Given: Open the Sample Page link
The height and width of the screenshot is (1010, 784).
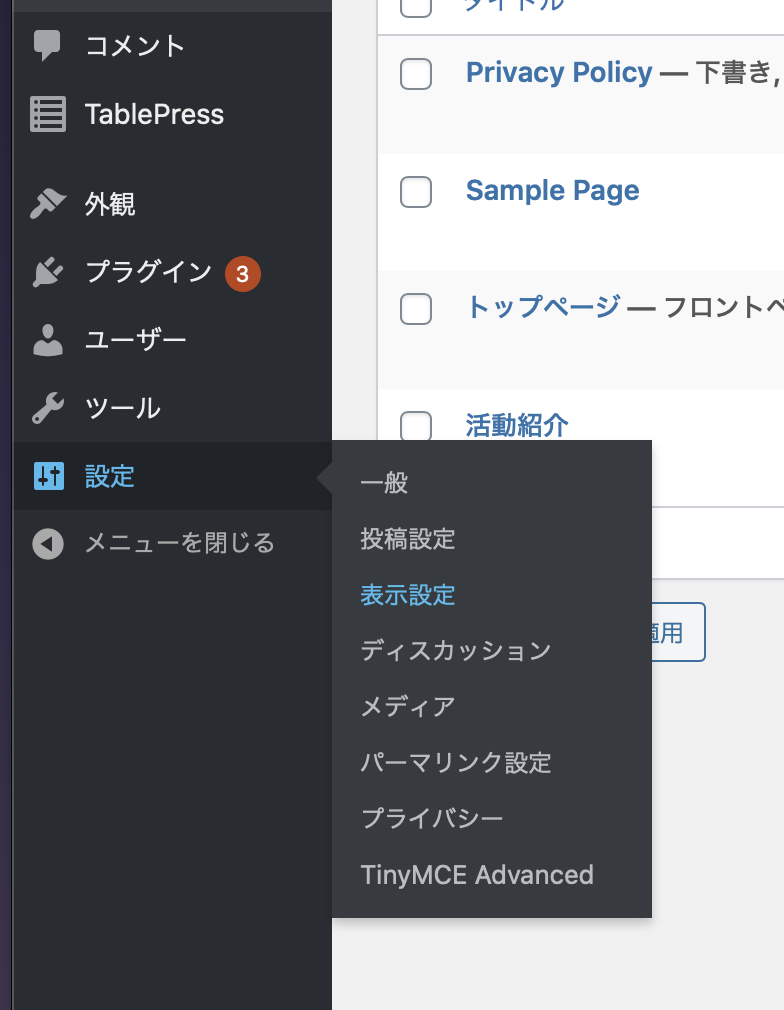Looking at the screenshot, I should pos(553,191).
